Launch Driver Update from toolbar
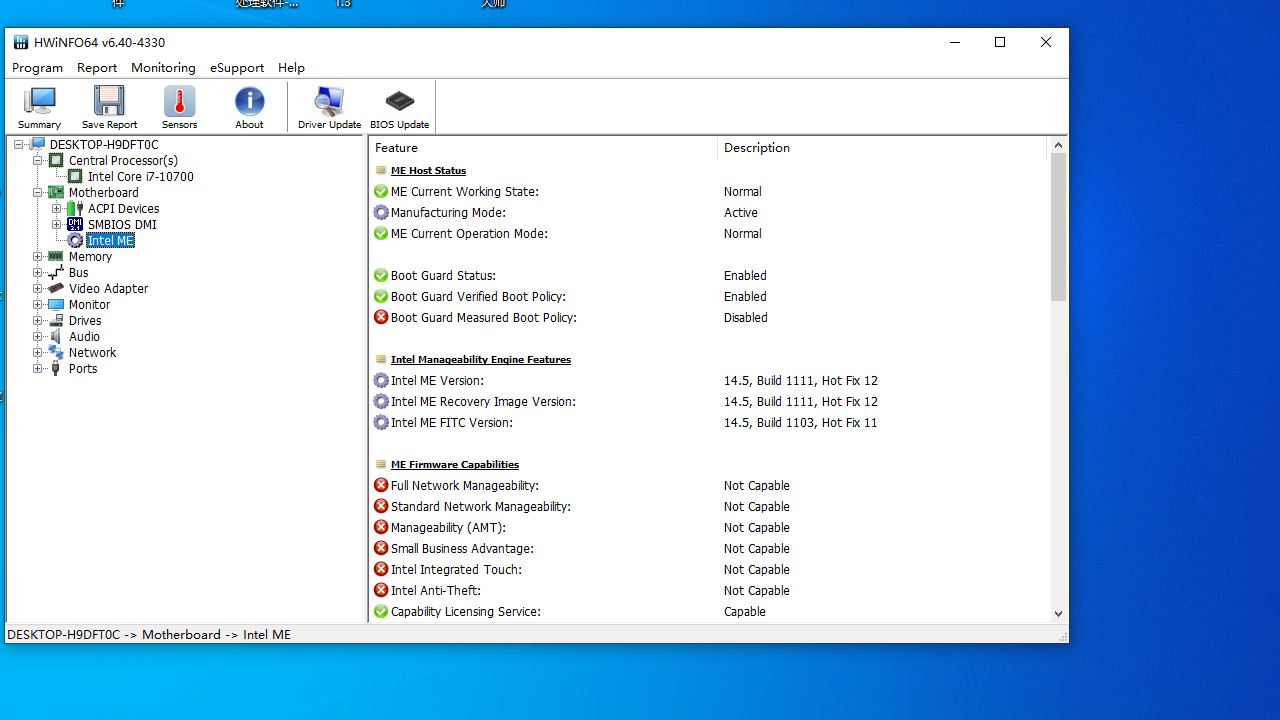This screenshot has width=1280, height=720. coord(329,107)
